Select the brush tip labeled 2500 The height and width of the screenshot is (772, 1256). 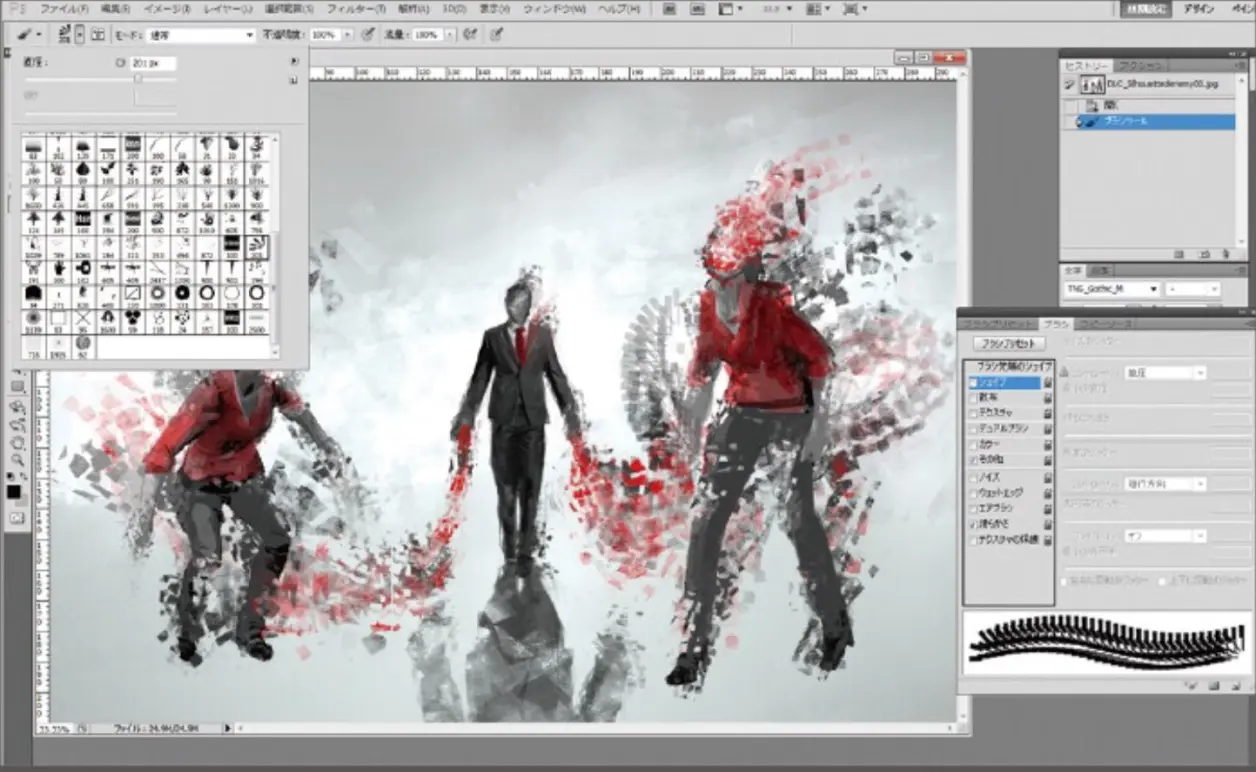pos(257,321)
